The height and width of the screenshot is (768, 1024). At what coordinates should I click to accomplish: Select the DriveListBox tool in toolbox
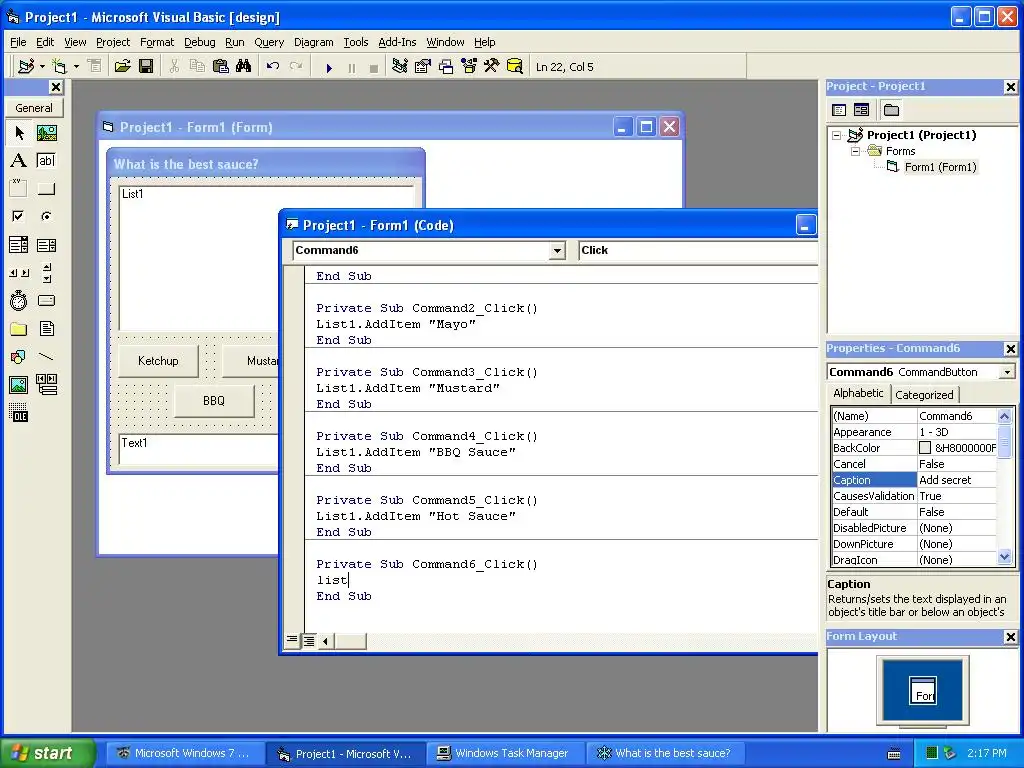pyautogui.click(x=46, y=300)
